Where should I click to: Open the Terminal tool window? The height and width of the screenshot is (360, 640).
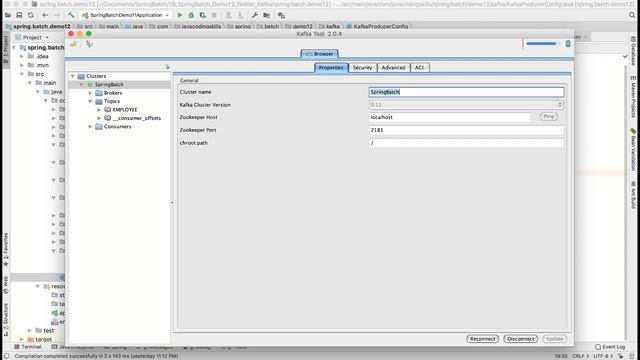point(28,347)
